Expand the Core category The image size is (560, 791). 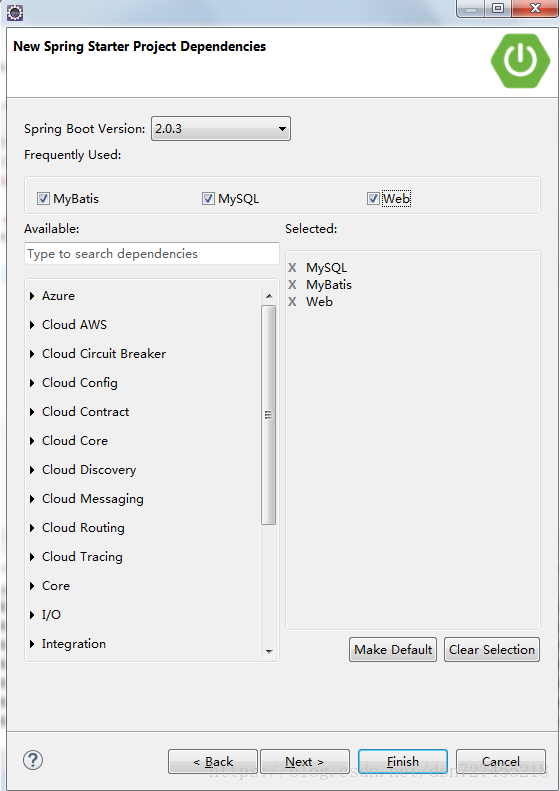[x=32, y=586]
